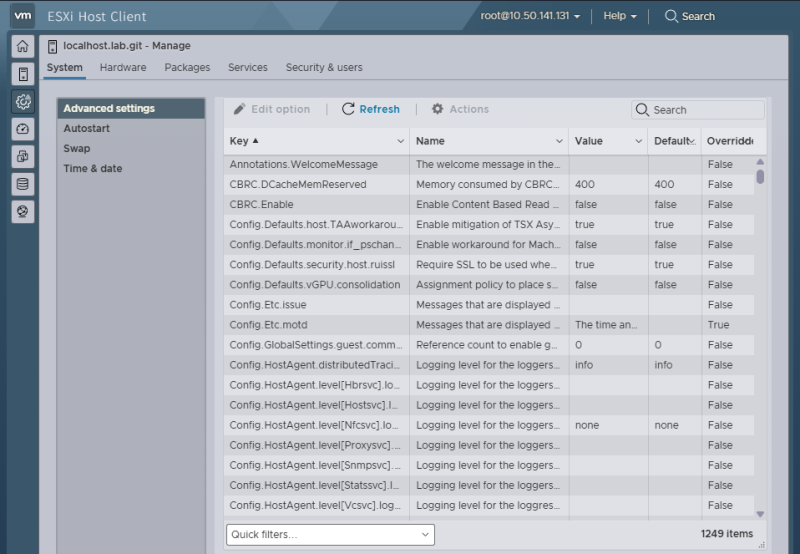Open the Help dropdown menu
Screen dimensions: 800x554
[620, 16]
